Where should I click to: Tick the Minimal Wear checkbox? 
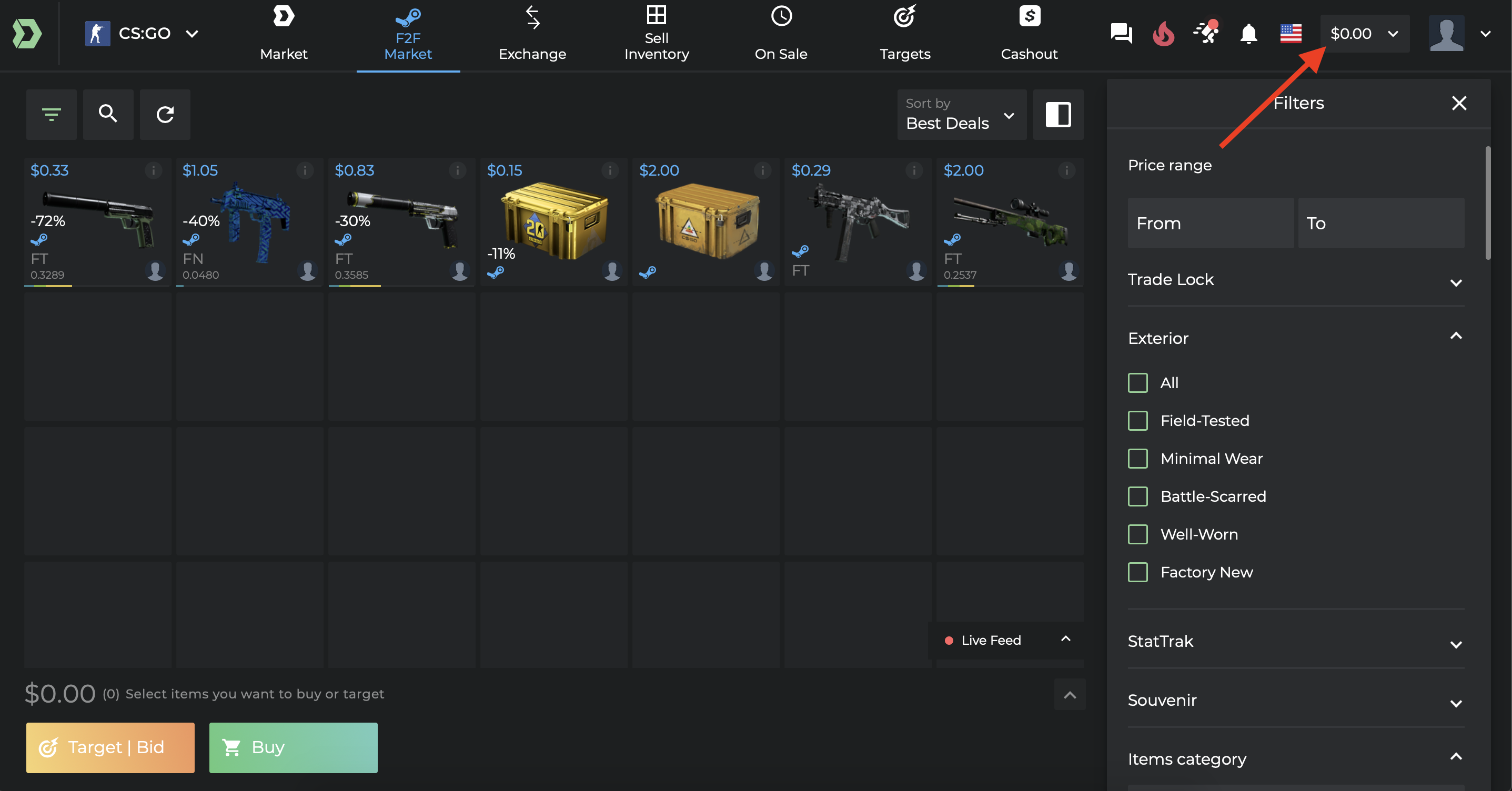1137,458
